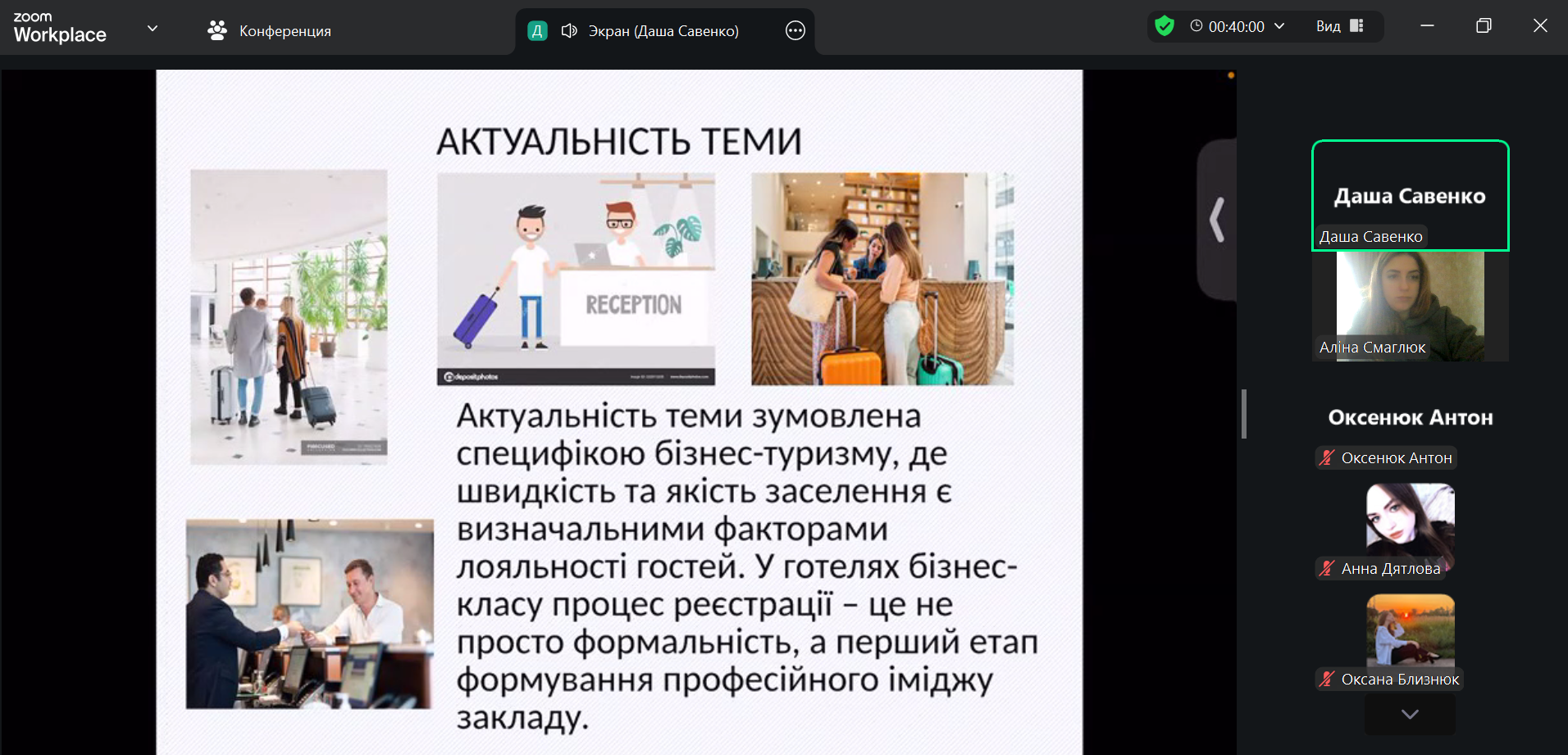Click the green Д avatar icon
Screen dimensions: 1568x755
point(537,31)
